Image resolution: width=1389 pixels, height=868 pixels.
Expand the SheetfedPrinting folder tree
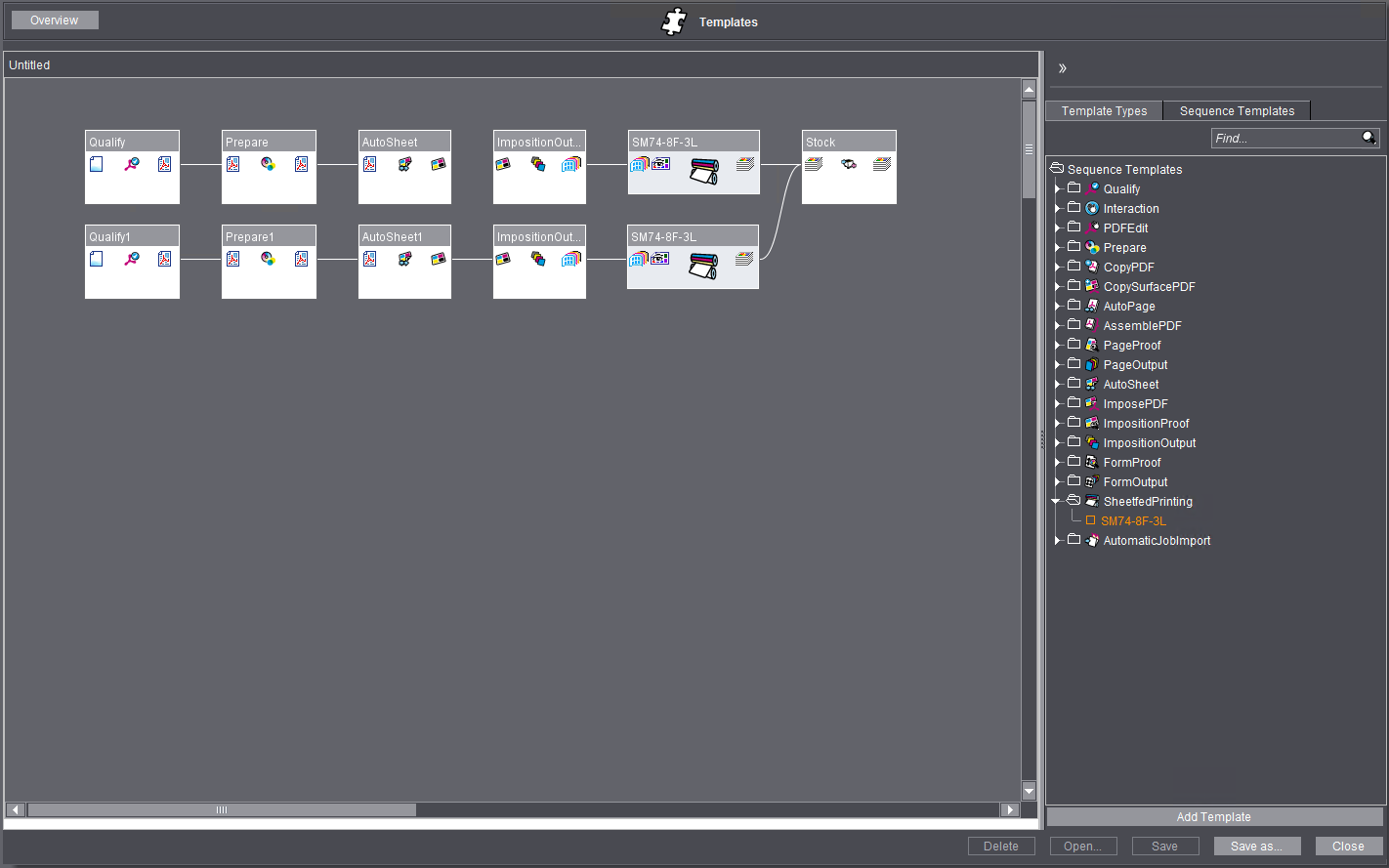point(1055,501)
